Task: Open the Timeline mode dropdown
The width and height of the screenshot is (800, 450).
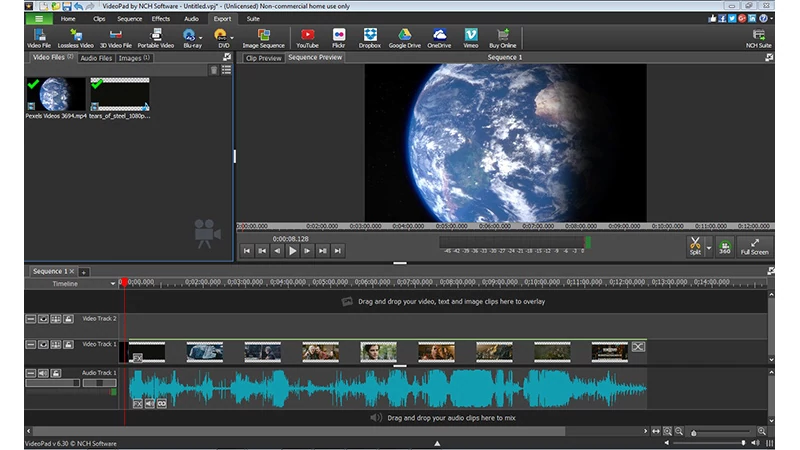Action: point(112,284)
